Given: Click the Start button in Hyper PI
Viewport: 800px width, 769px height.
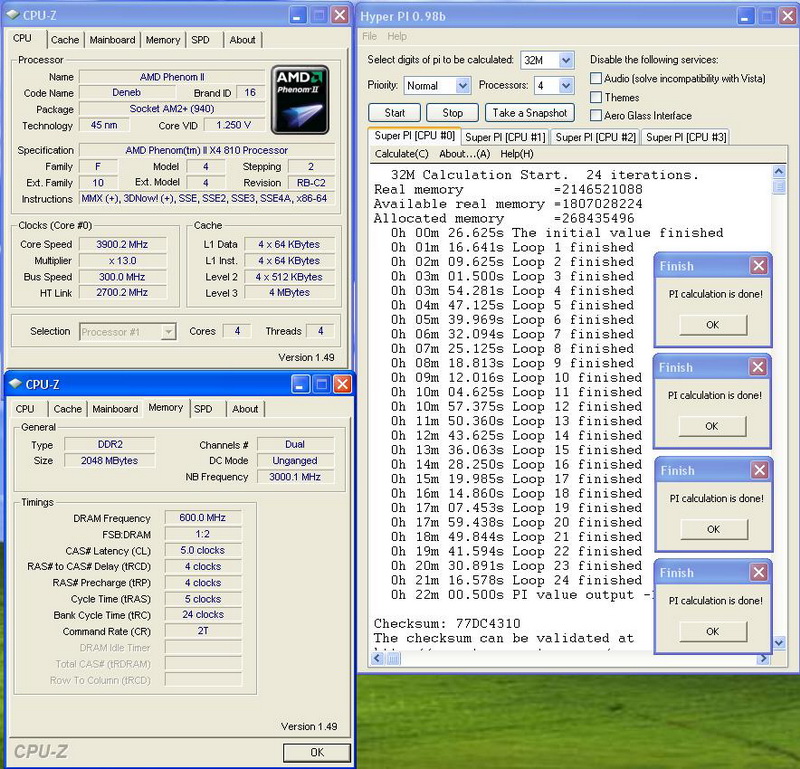Looking at the screenshot, I should 394,113.
